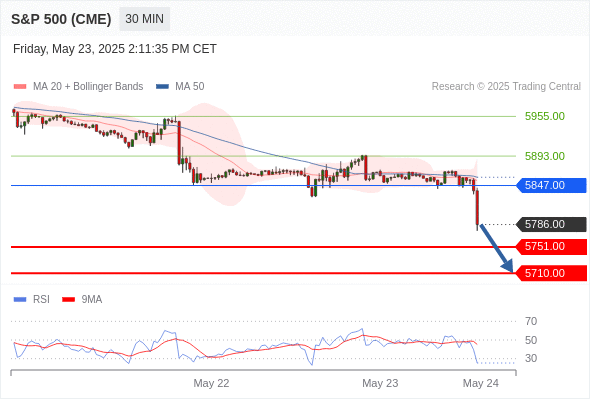Click the S&P 500 (CME) title
The width and height of the screenshot is (590, 400).
pos(61,19)
